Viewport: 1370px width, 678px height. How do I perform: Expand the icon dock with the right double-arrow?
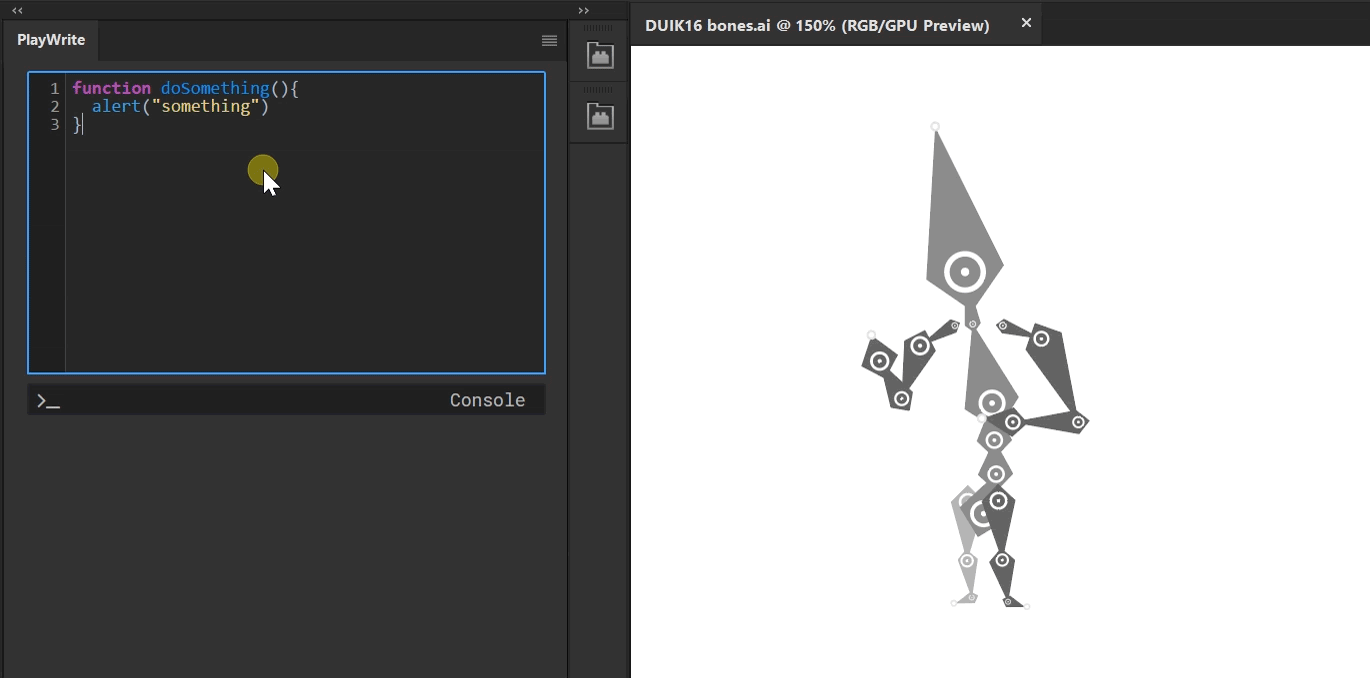tap(584, 10)
